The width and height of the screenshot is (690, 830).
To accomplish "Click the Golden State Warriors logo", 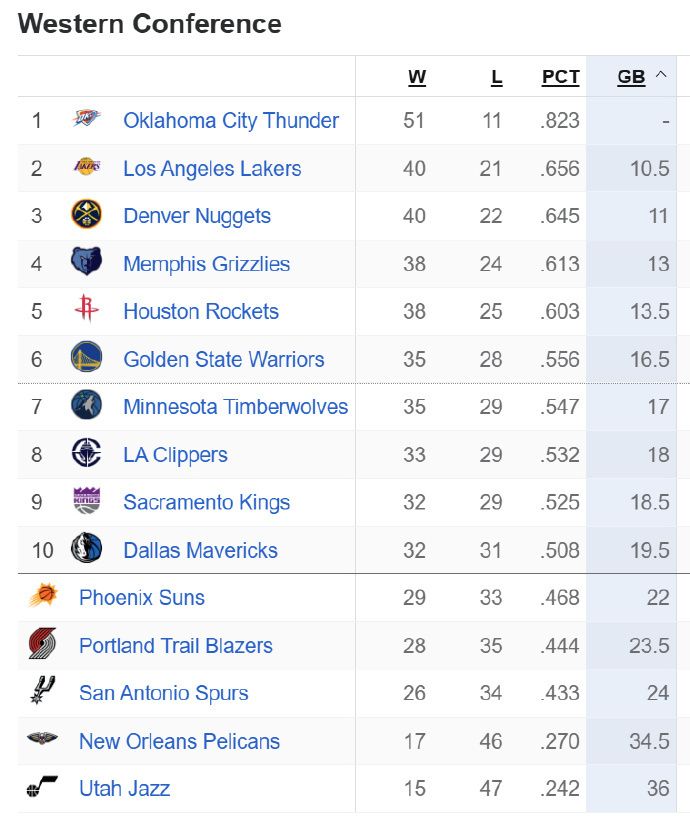I will (x=87, y=358).
